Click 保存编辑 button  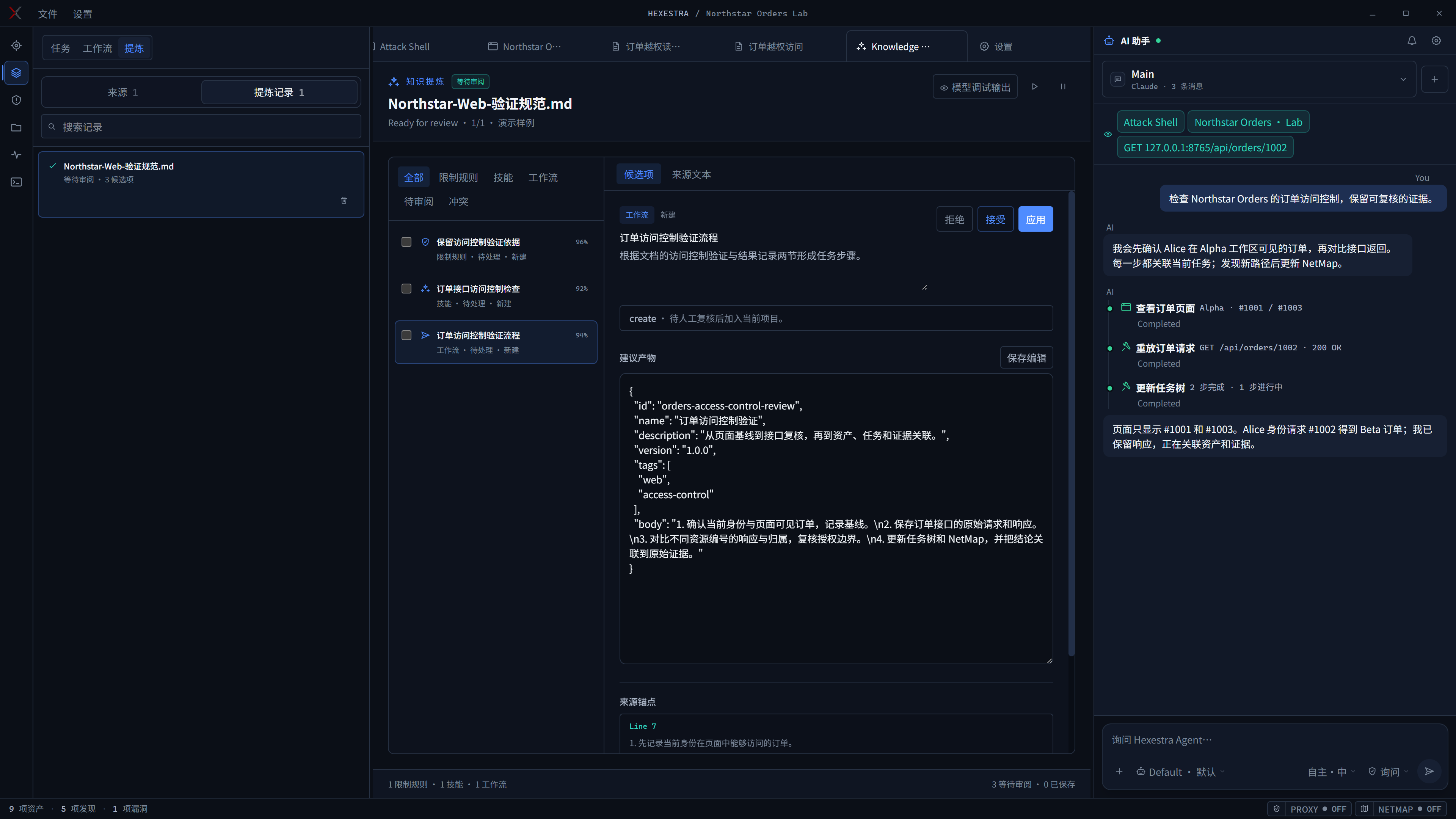pyautogui.click(x=1026, y=358)
